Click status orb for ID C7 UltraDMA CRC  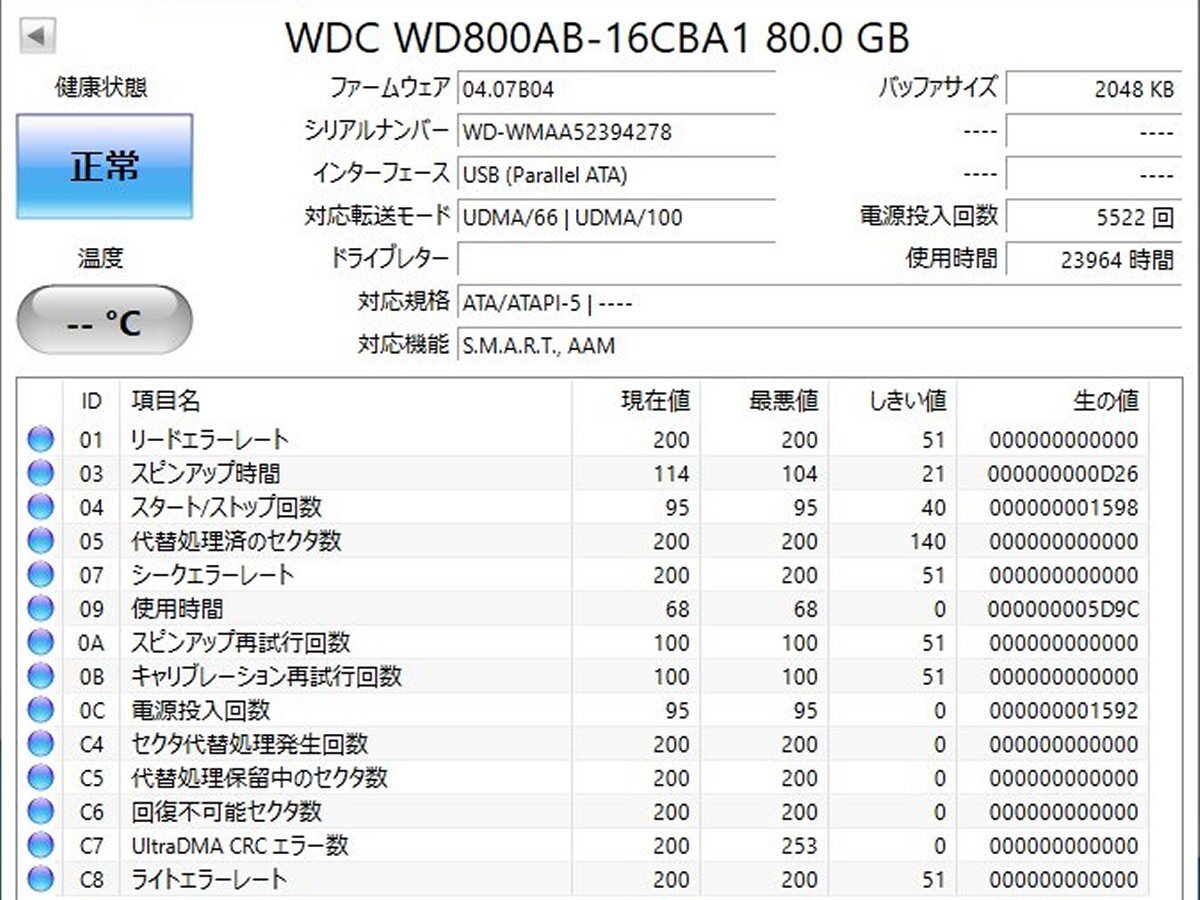pyautogui.click(x=40, y=846)
